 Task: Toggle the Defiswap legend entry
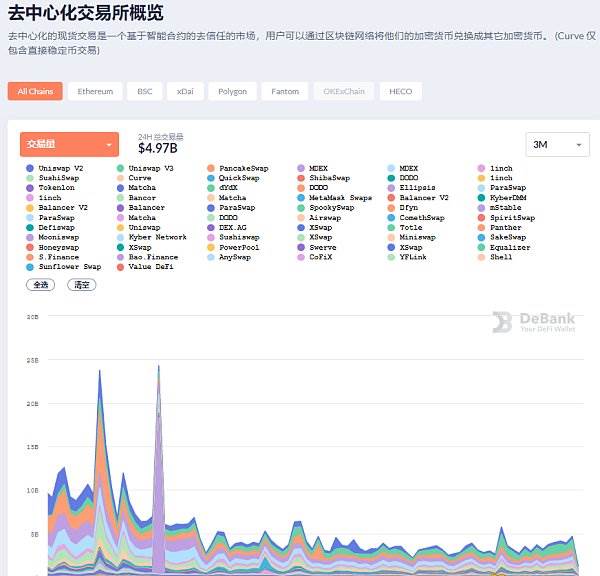[51, 227]
